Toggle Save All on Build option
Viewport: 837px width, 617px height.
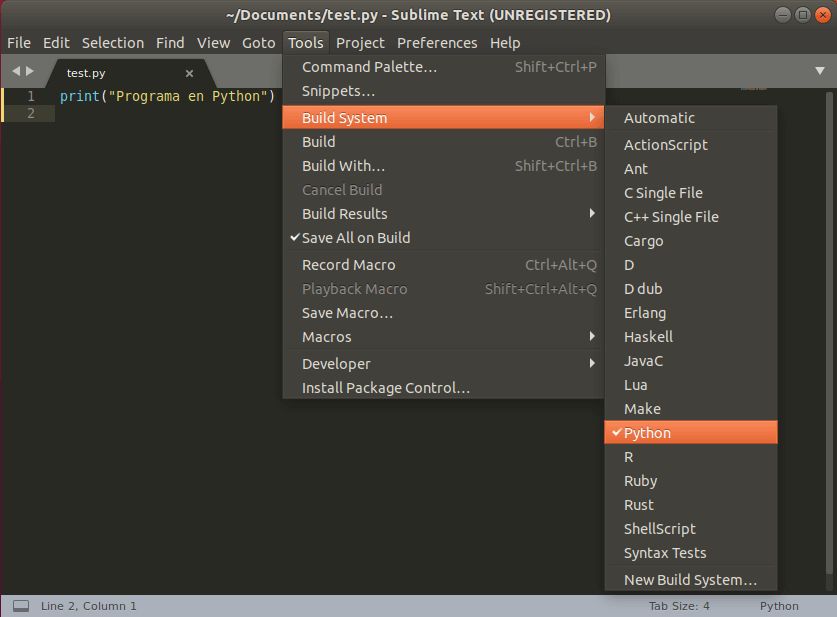444,238
